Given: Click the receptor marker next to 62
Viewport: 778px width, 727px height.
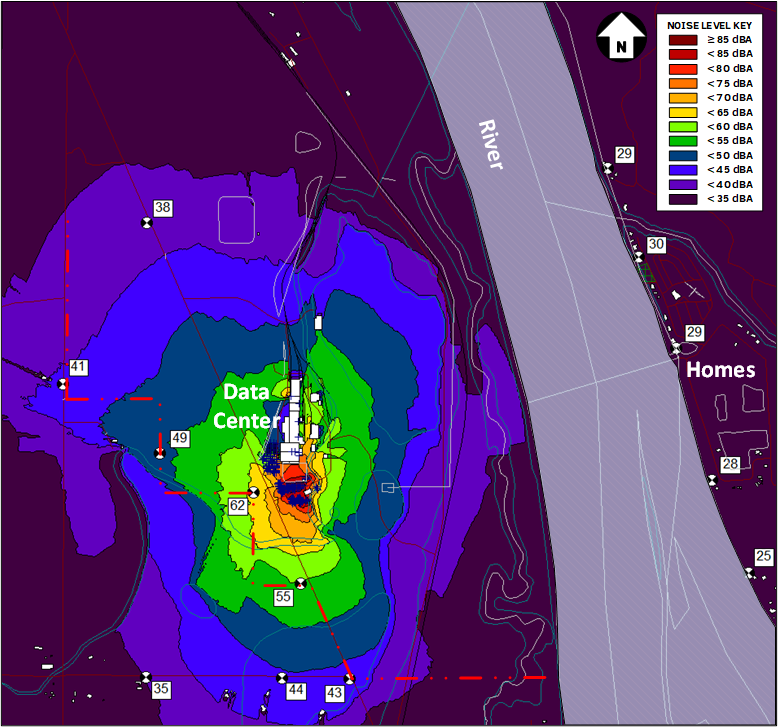Looking at the screenshot, I should pos(253,492).
